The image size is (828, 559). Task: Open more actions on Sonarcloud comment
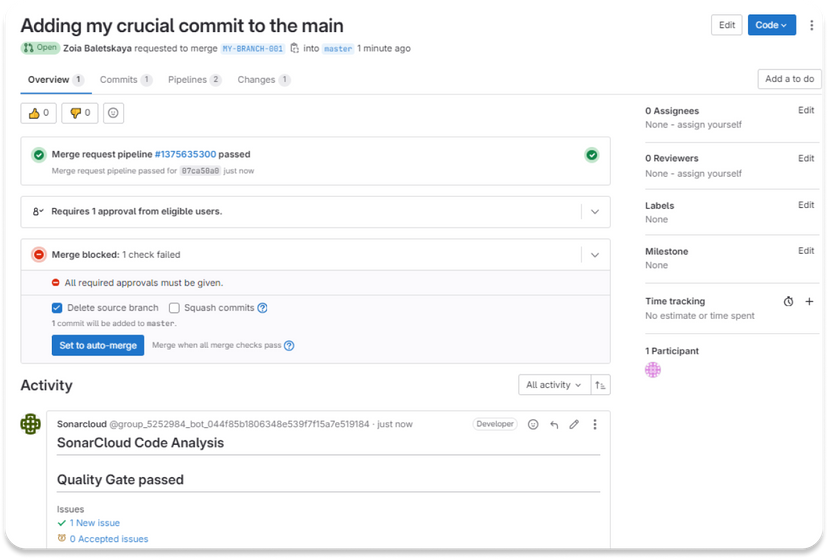pos(595,424)
